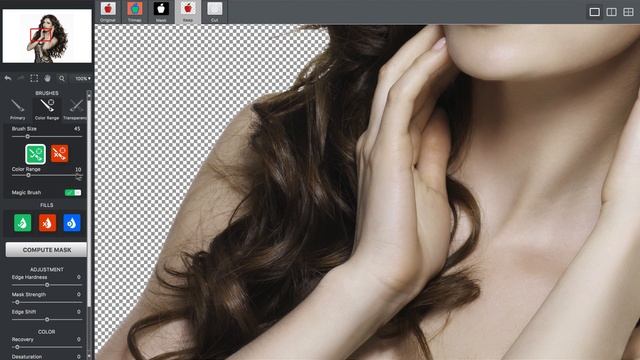
Task: Click the Brush Size value 45
Action: tap(77, 129)
